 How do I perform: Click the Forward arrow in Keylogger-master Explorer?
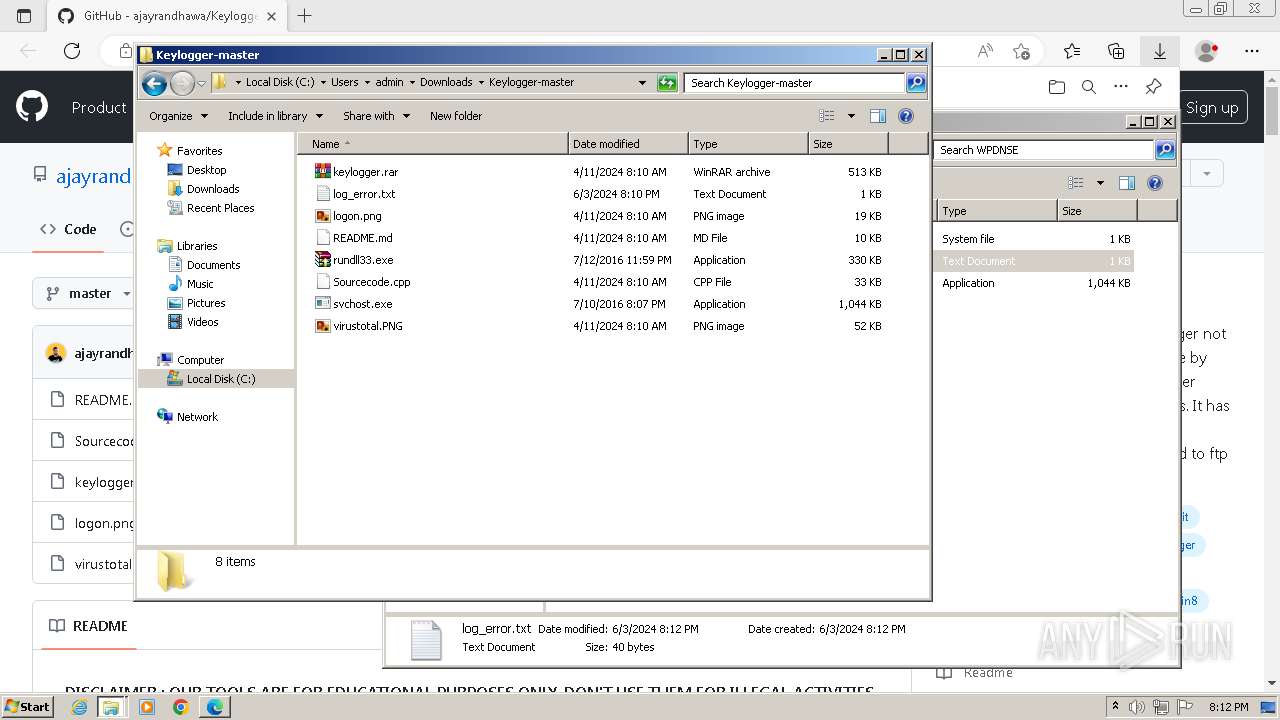click(x=182, y=83)
